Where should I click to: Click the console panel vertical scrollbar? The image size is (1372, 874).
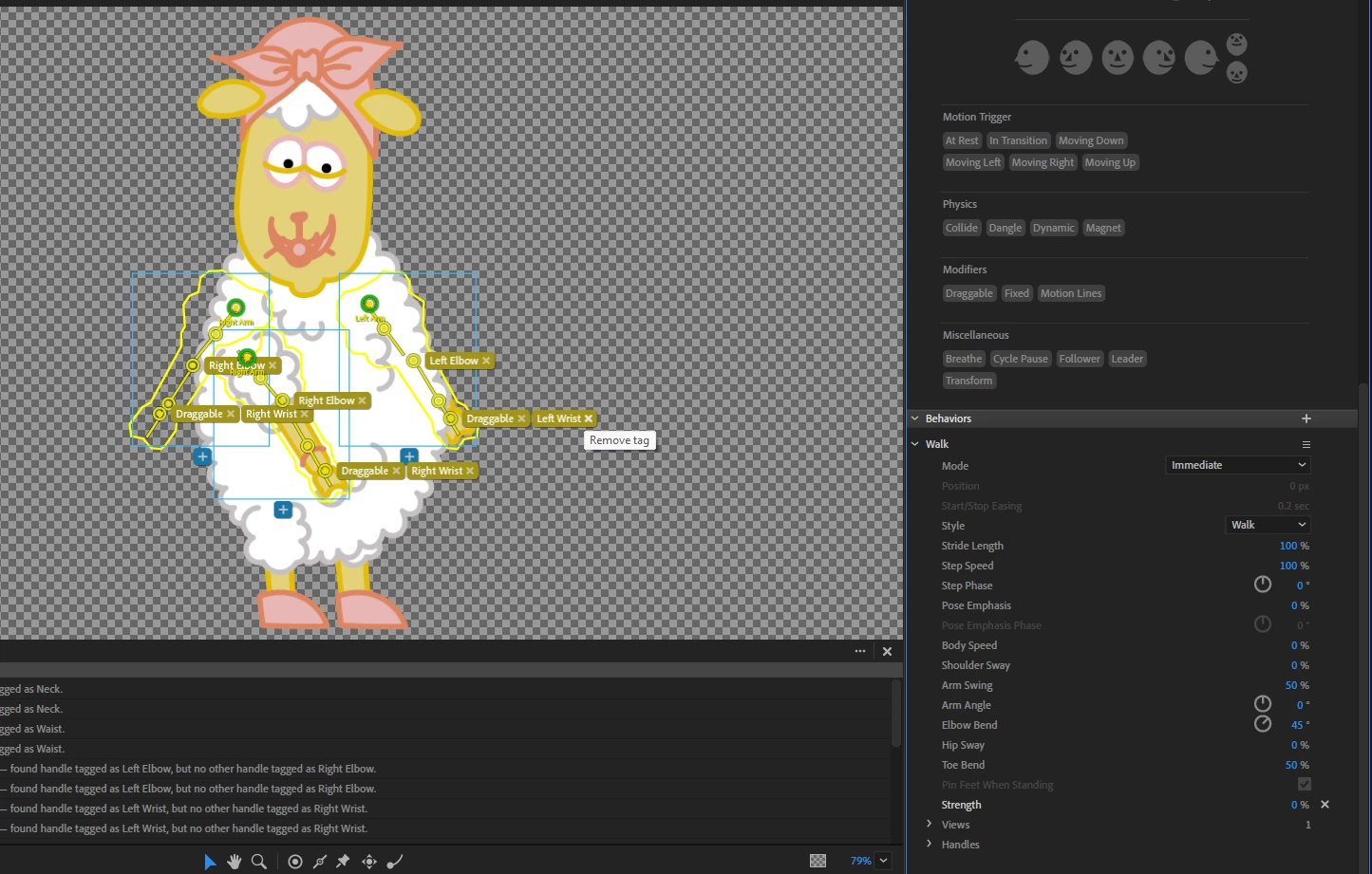click(x=896, y=713)
